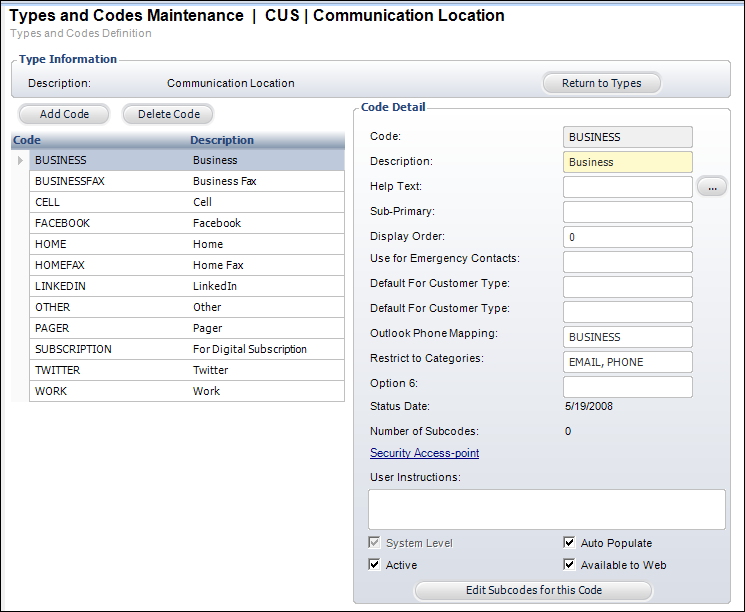
Task: Open Edit Subcodes for this Code
Action: 533,590
